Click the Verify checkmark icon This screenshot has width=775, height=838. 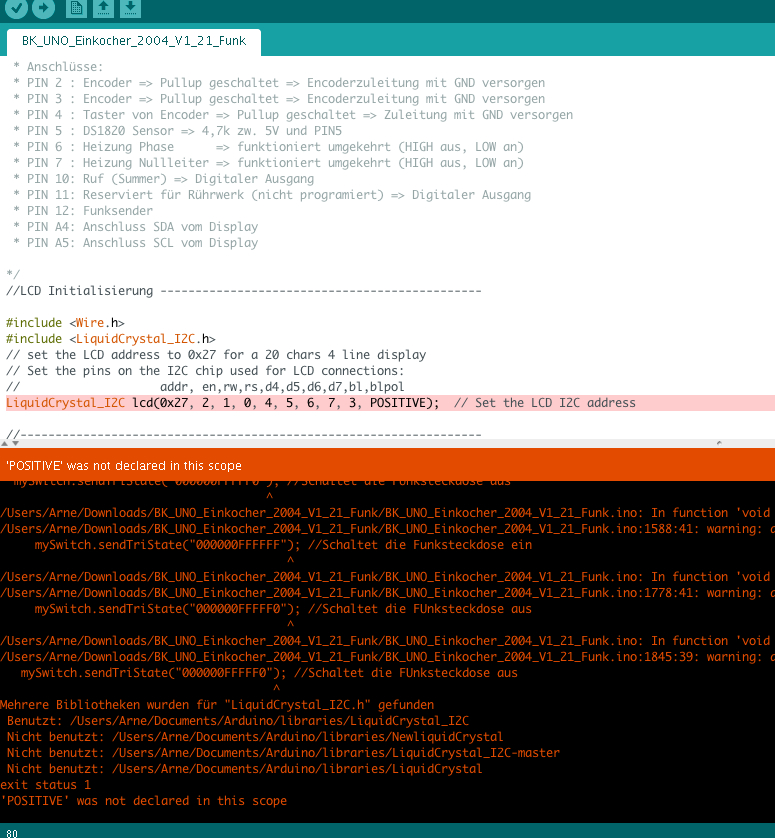click(16, 8)
